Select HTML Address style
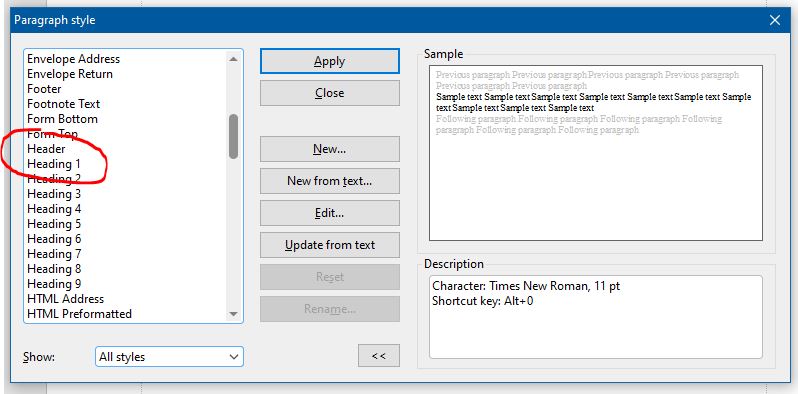798x394 pixels. (66, 299)
